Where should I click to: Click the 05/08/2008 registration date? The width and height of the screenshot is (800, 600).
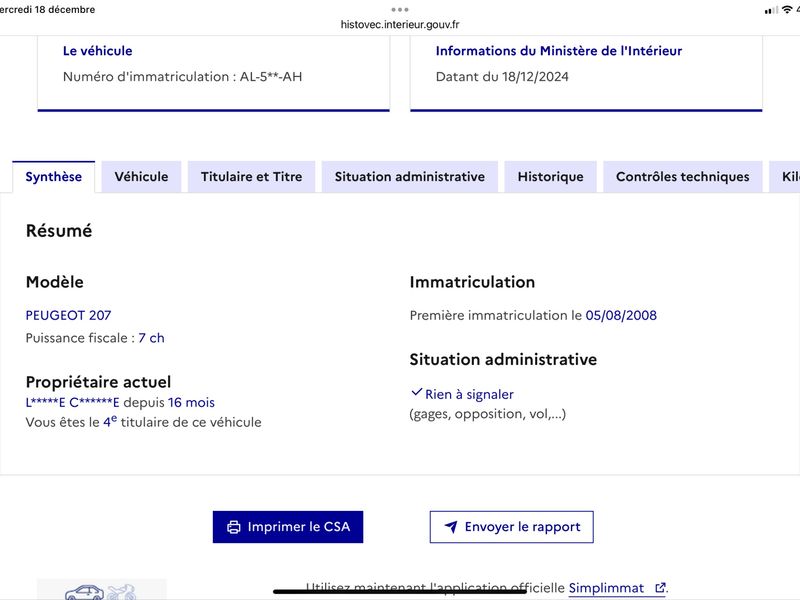(621, 315)
